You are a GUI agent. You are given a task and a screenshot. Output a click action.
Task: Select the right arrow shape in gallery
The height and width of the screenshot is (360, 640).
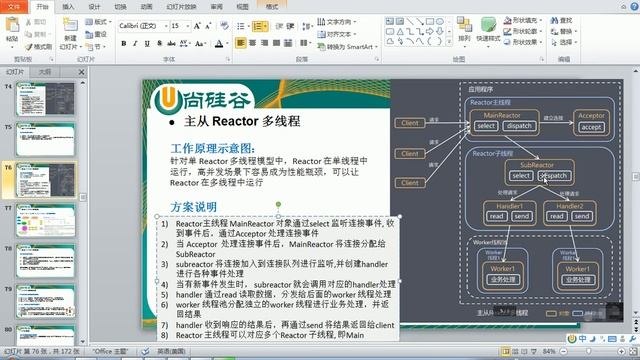429,31
